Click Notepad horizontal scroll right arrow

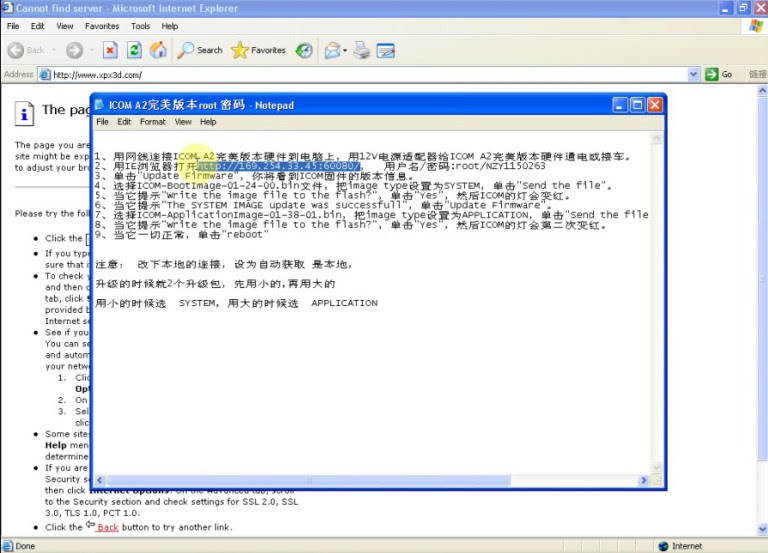(644, 481)
